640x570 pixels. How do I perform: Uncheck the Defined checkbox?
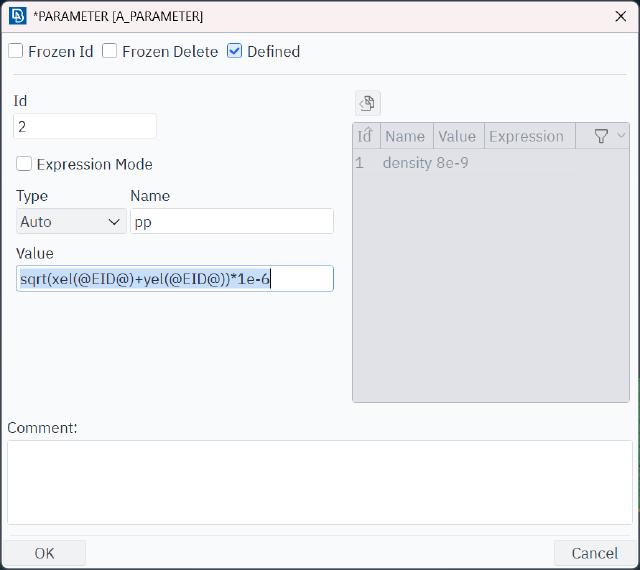(235, 51)
